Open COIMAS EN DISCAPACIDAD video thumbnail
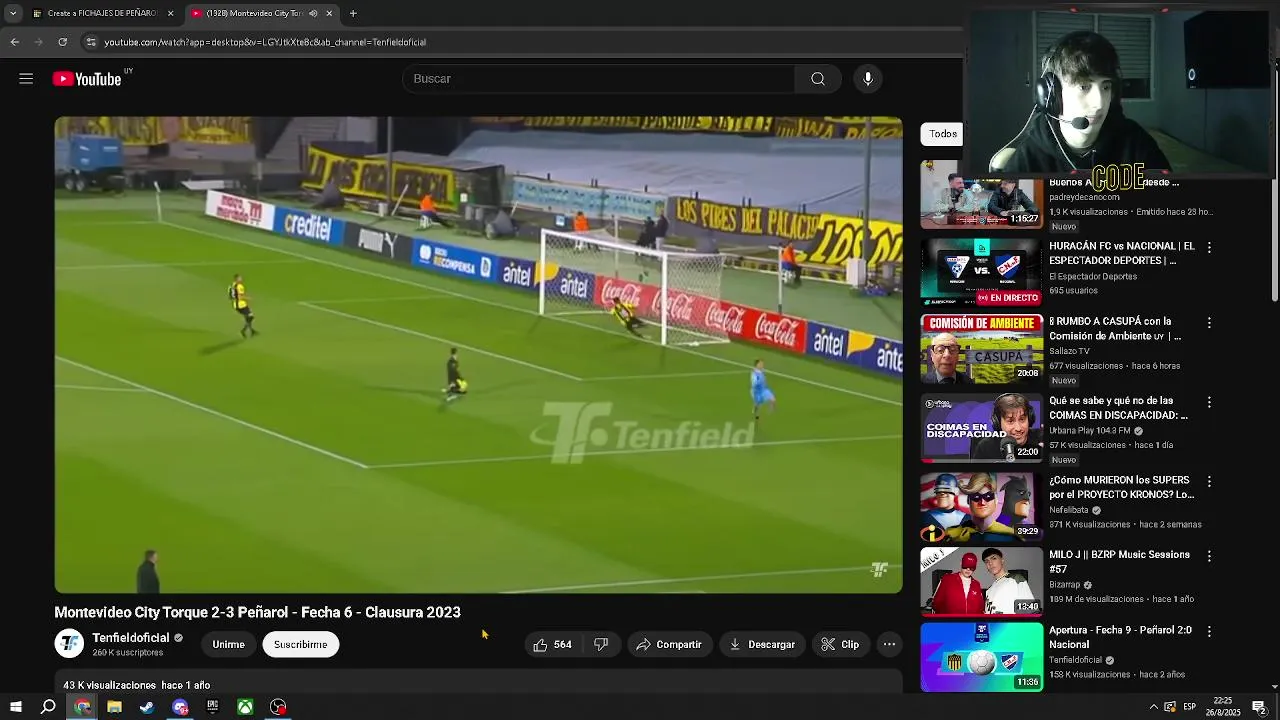This screenshot has height=720, width=1280. point(981,427)
